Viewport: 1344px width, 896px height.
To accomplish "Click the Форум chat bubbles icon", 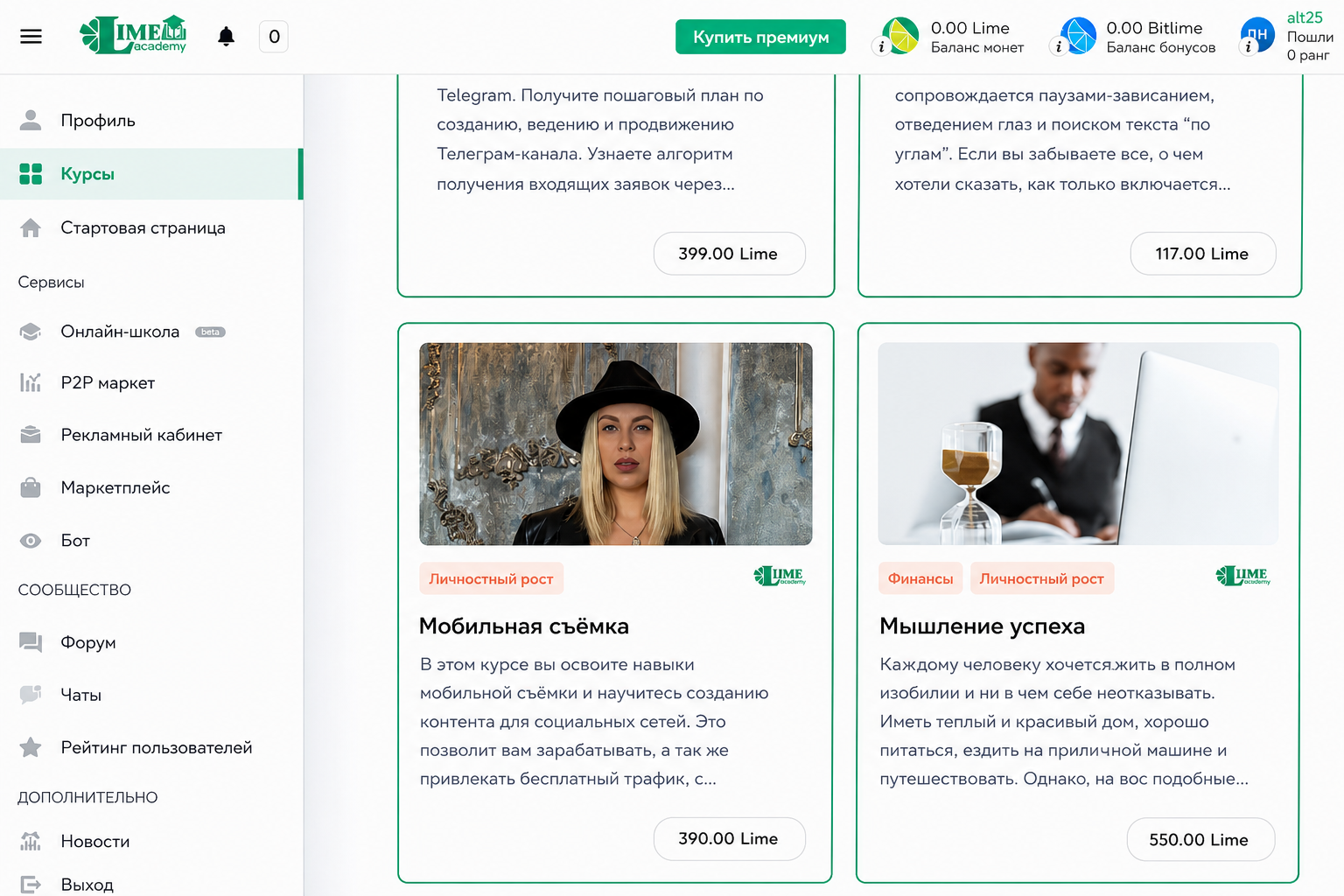I will click(31, 643).
